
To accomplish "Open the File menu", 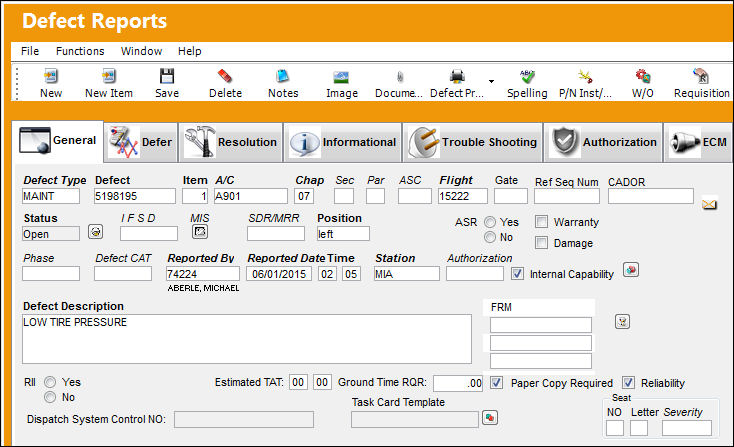I will point(30,51).
